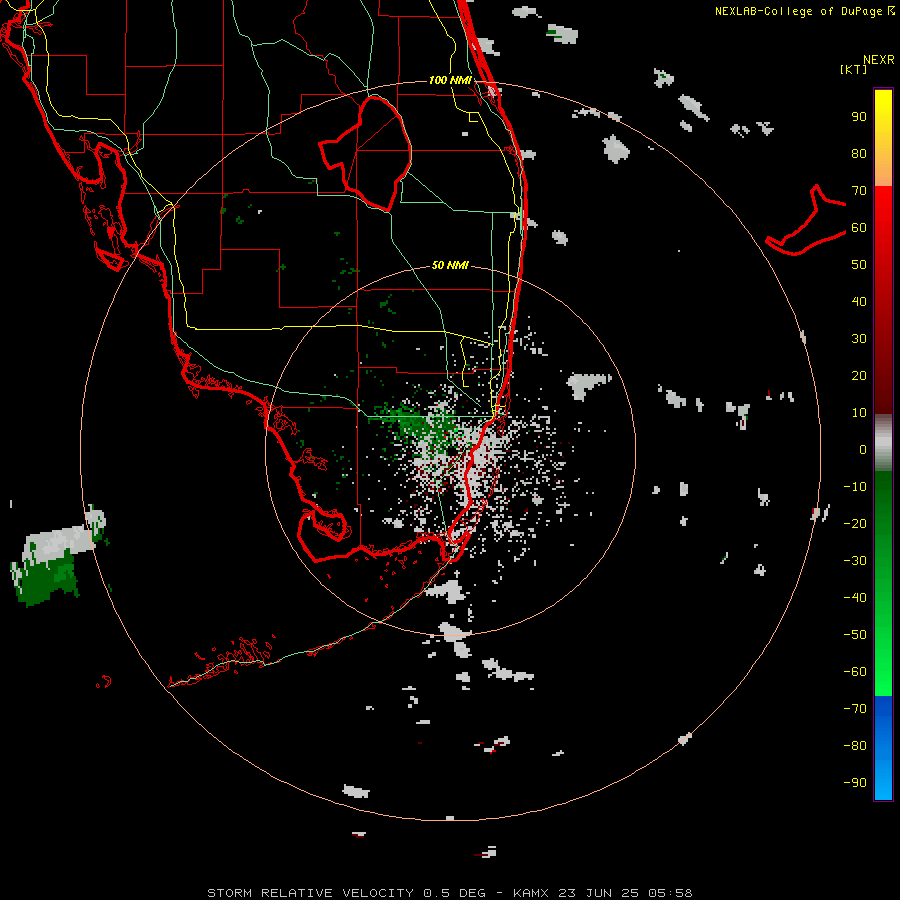Click the positive 90 knot scale label

[859, 117]
